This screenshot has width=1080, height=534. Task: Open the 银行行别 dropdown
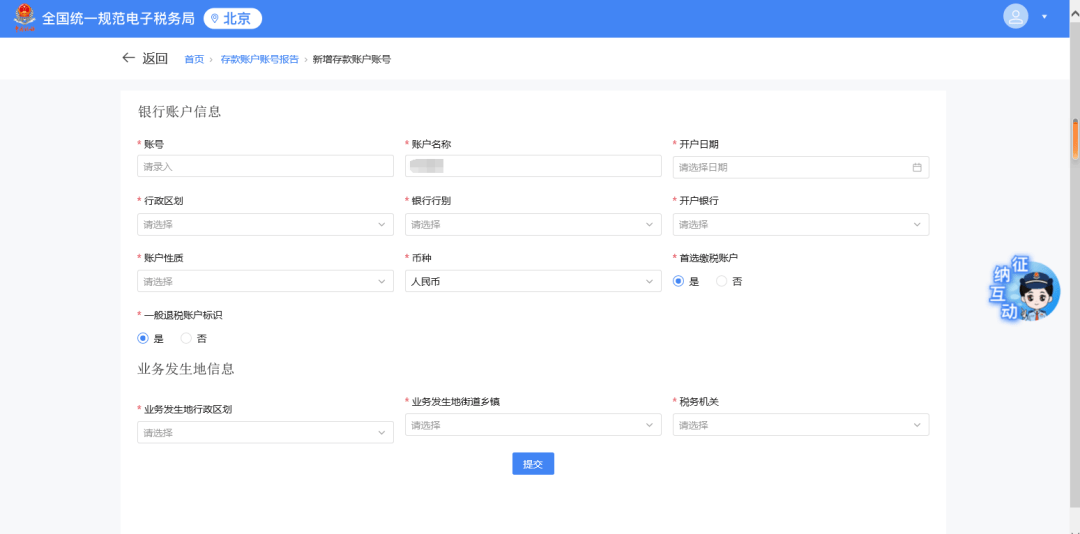[x=533, y=225]
